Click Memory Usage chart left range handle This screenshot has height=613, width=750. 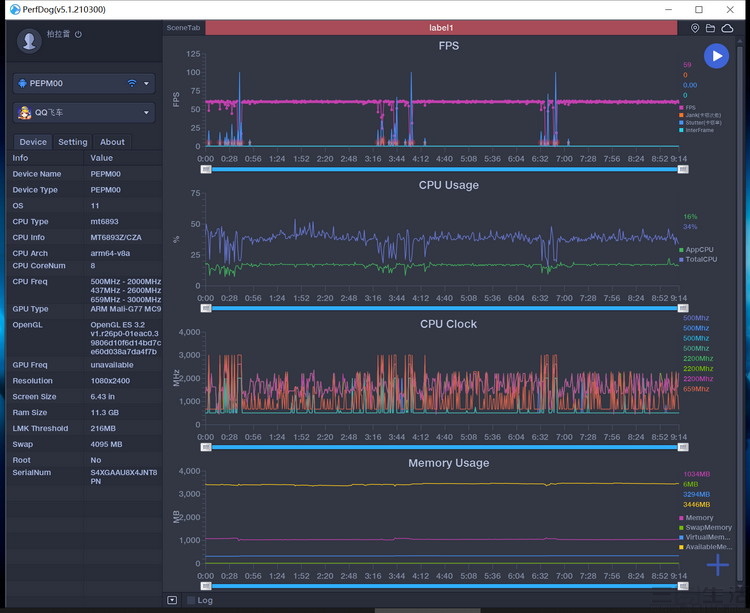coord(206,586)
